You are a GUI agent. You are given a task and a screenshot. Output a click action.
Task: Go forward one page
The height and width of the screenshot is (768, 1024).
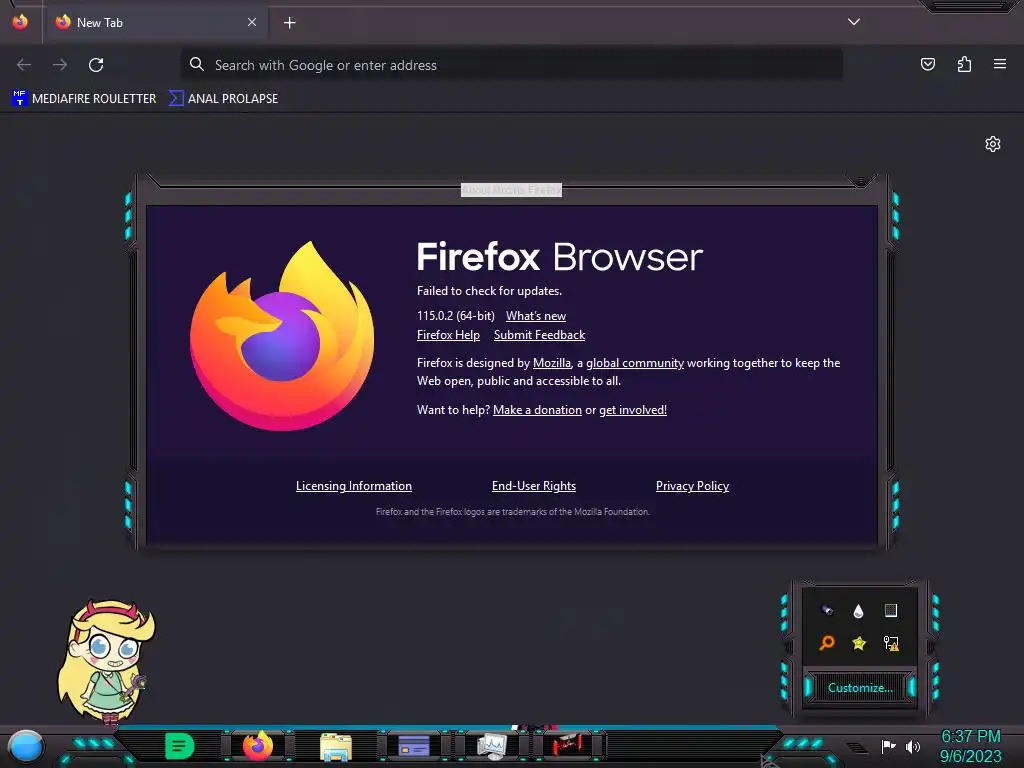[x=60, y=65]
